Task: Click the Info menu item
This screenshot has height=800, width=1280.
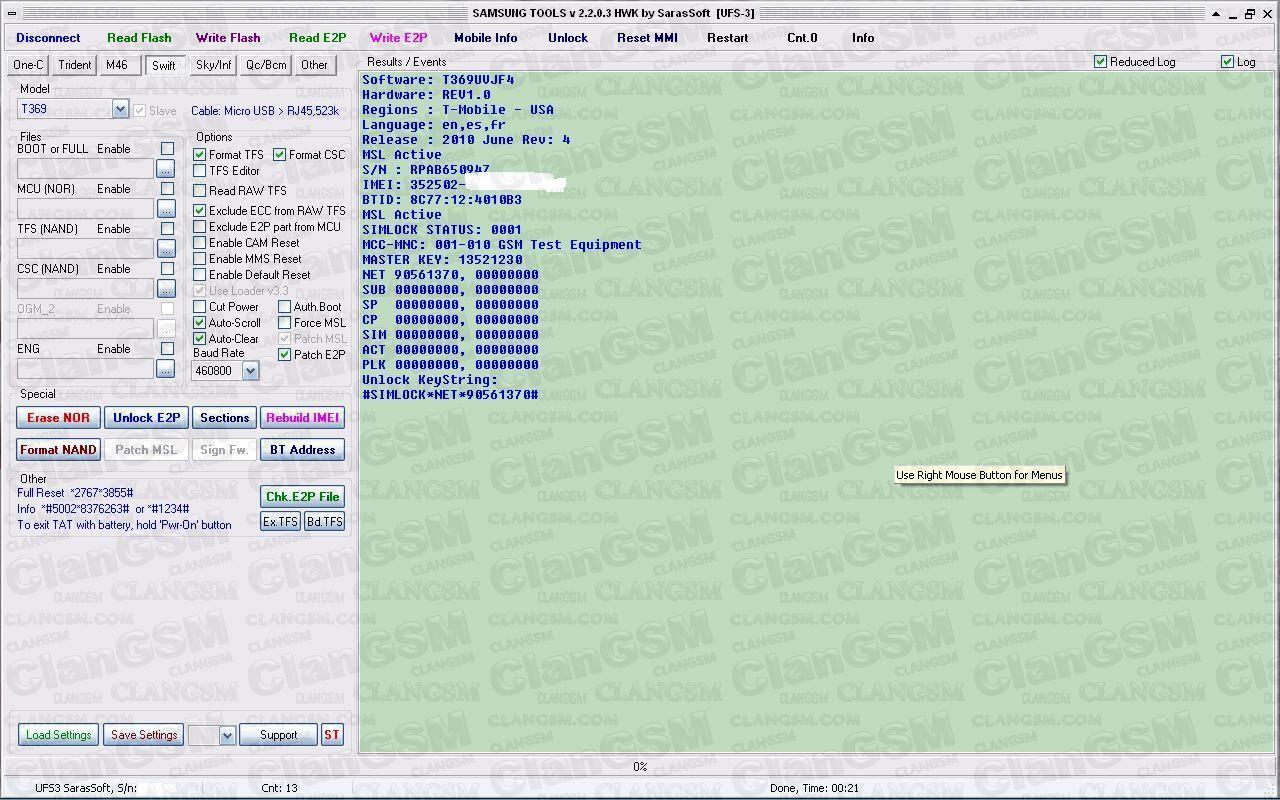Action: pos(863,38)
